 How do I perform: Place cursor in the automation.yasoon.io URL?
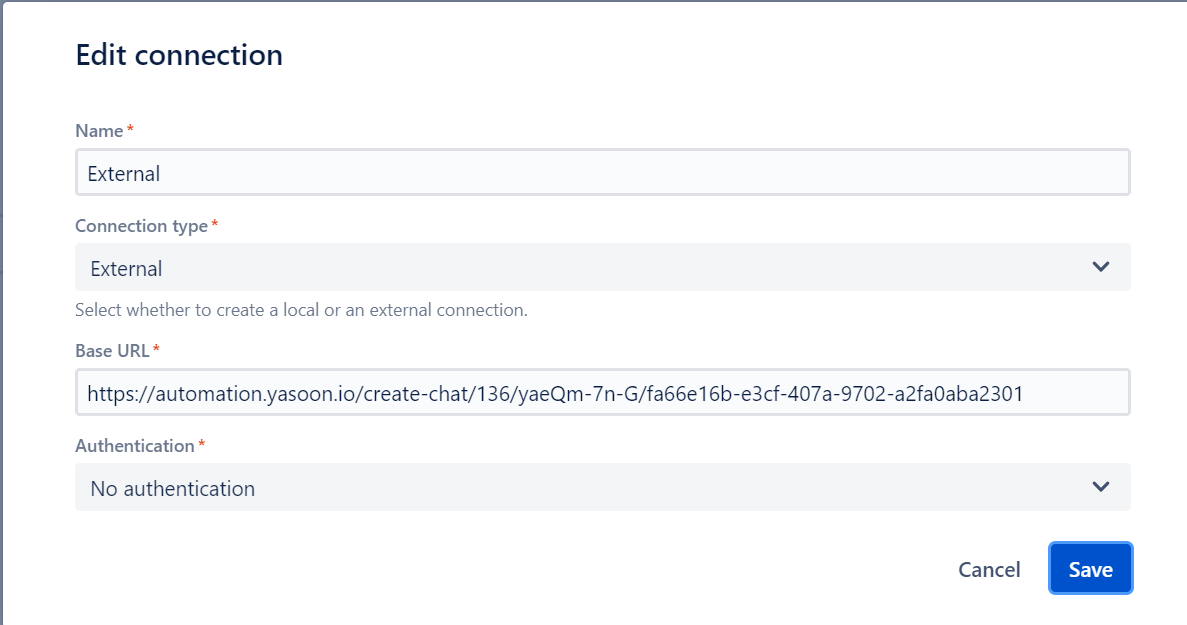tap(600, 392)
